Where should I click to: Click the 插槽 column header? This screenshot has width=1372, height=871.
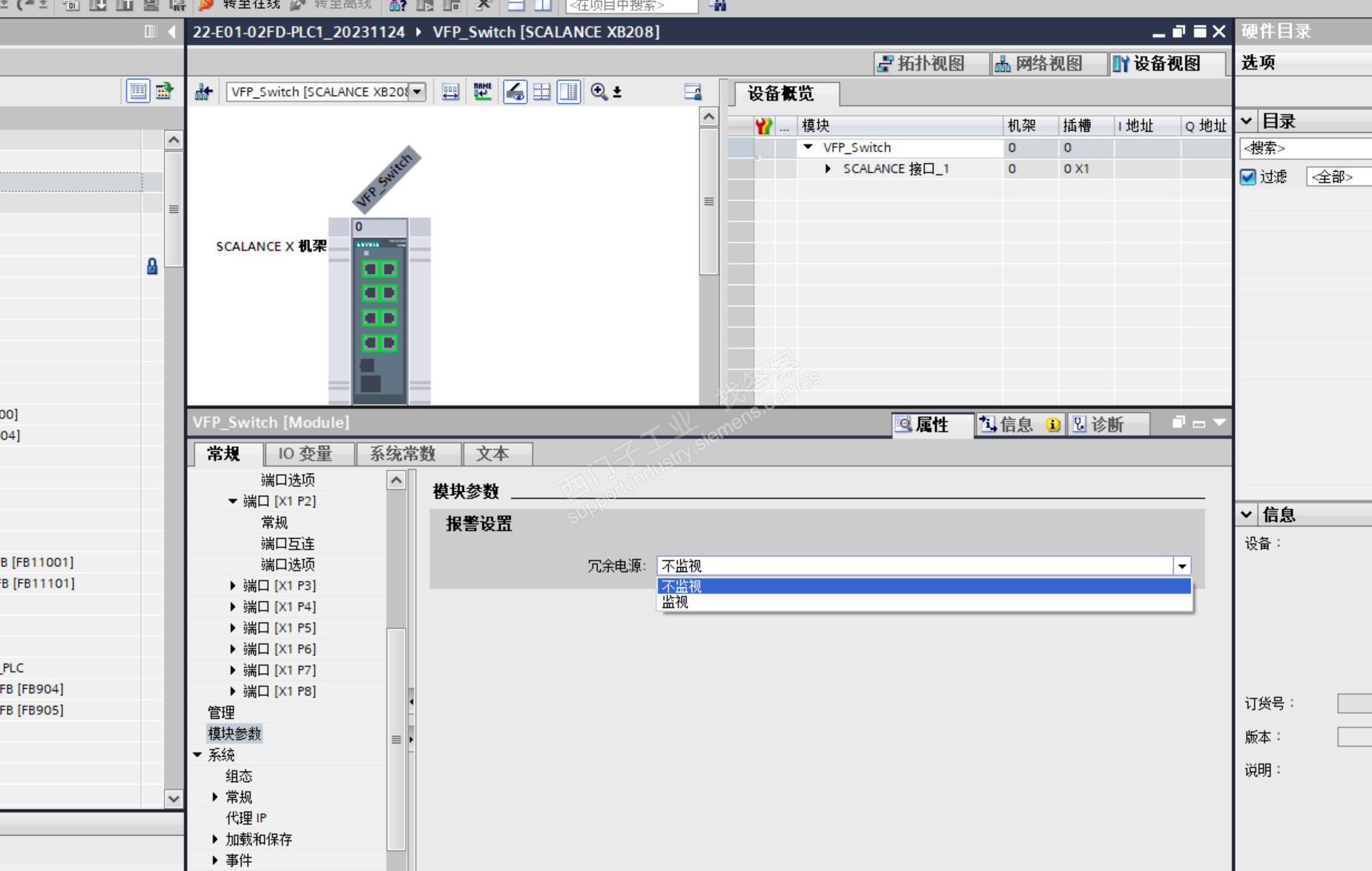(x=1086, y=126)
